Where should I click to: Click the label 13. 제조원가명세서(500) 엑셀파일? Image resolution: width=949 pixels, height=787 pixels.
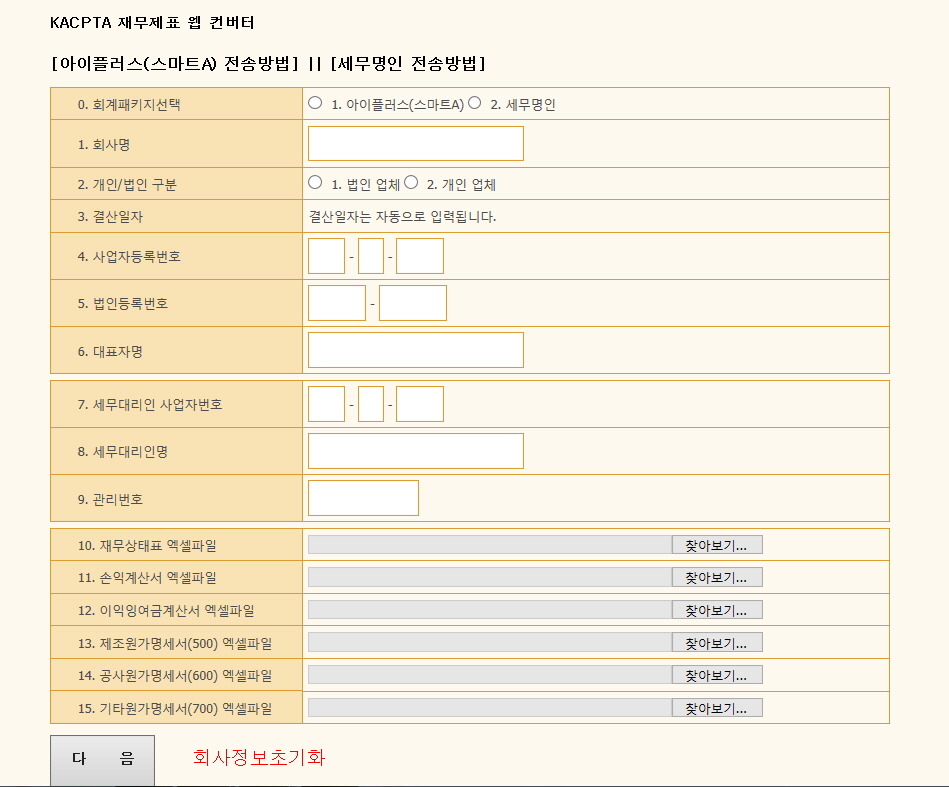click(x=175, y=643)
